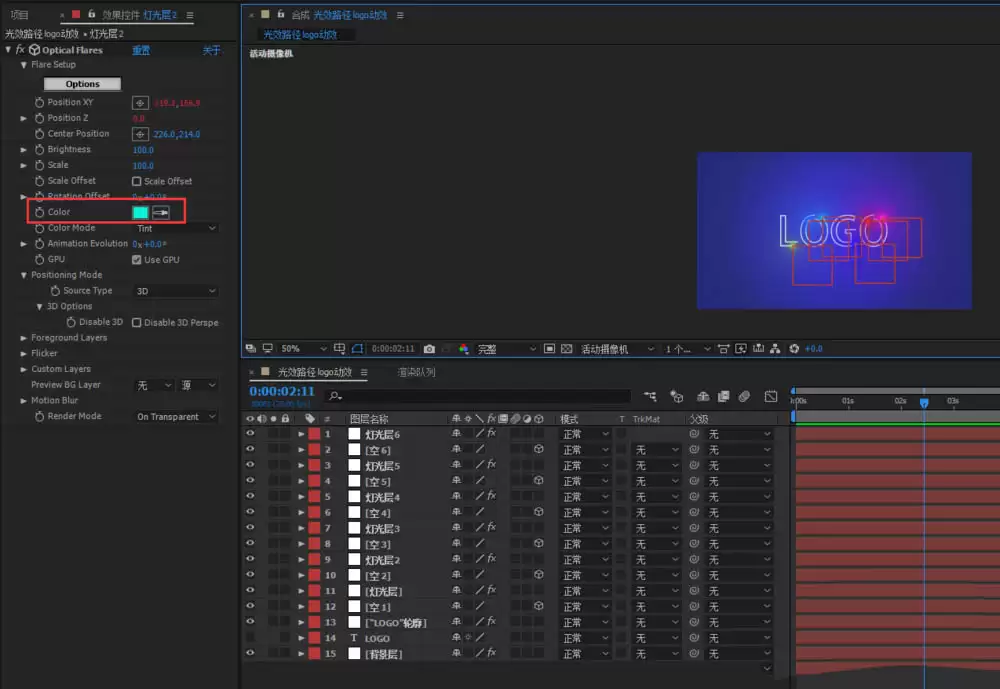The image size is (1000, 689).
Task: Open the cyan Color swatch picker
Action: 140,212
